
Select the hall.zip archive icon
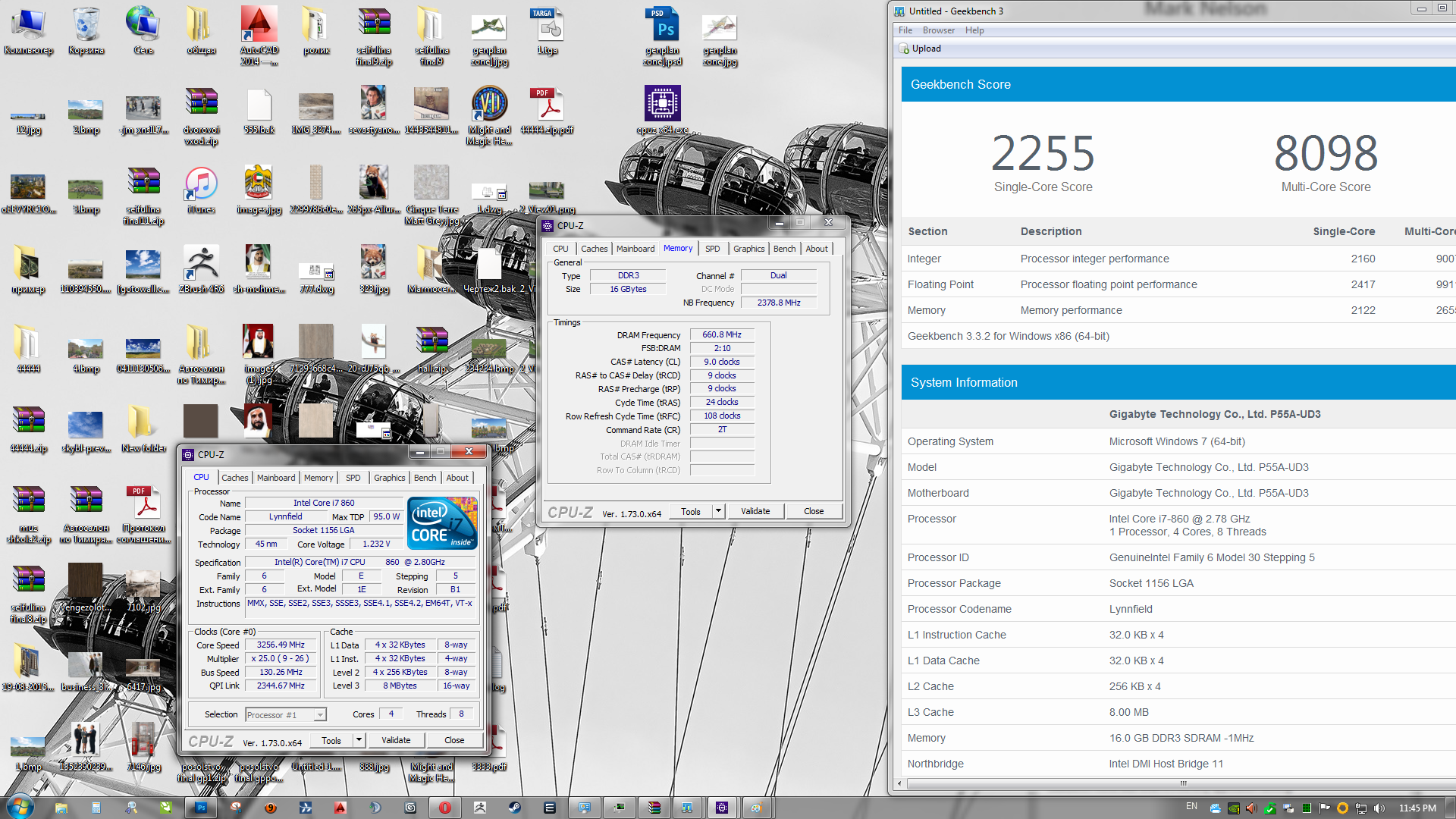[x=431, y=350]
